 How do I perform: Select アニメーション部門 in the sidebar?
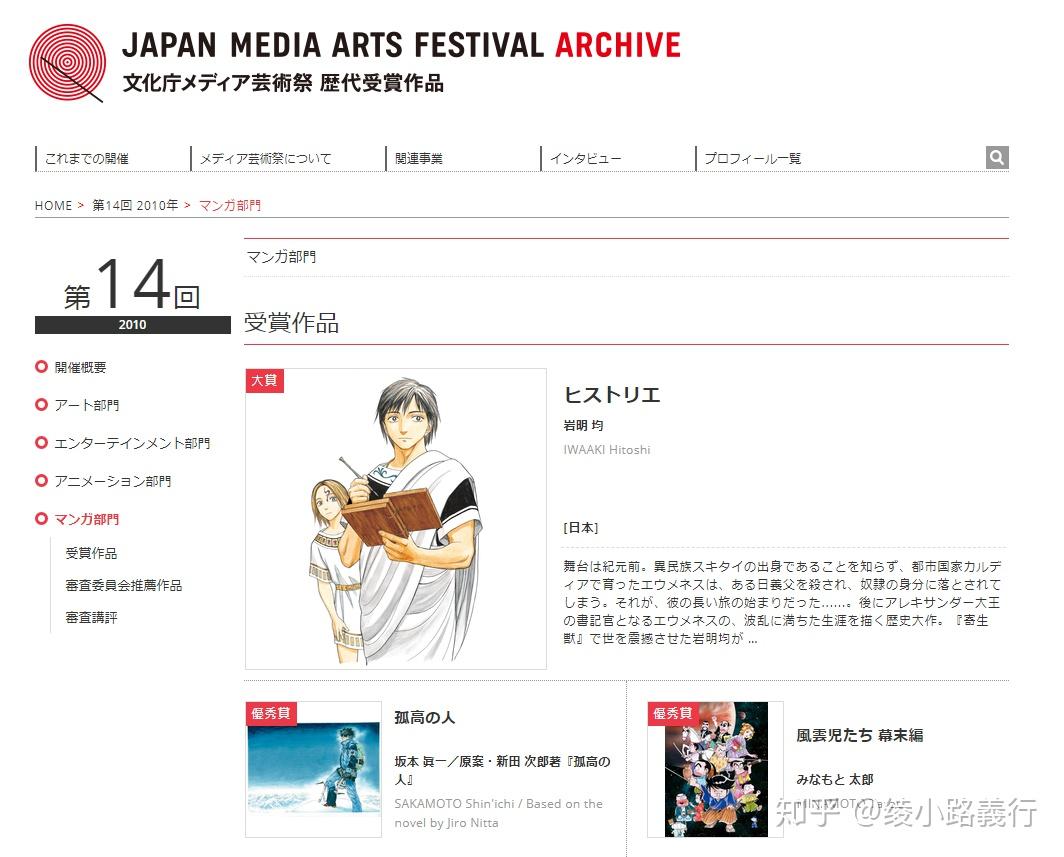click(113, 481)
